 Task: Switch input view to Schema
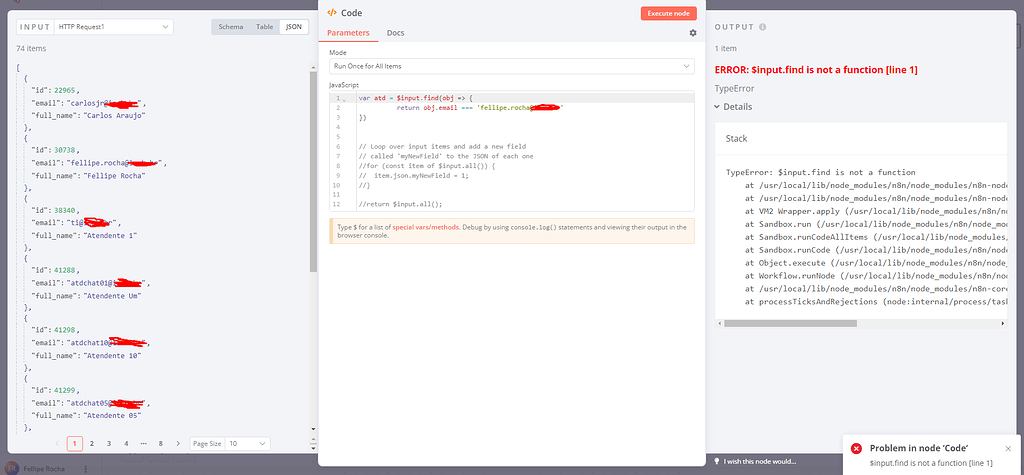[231, 27]
